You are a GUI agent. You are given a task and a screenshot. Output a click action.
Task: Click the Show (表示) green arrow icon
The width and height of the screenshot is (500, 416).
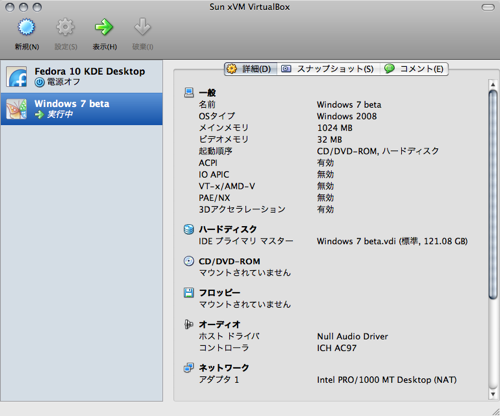point(104,27)
